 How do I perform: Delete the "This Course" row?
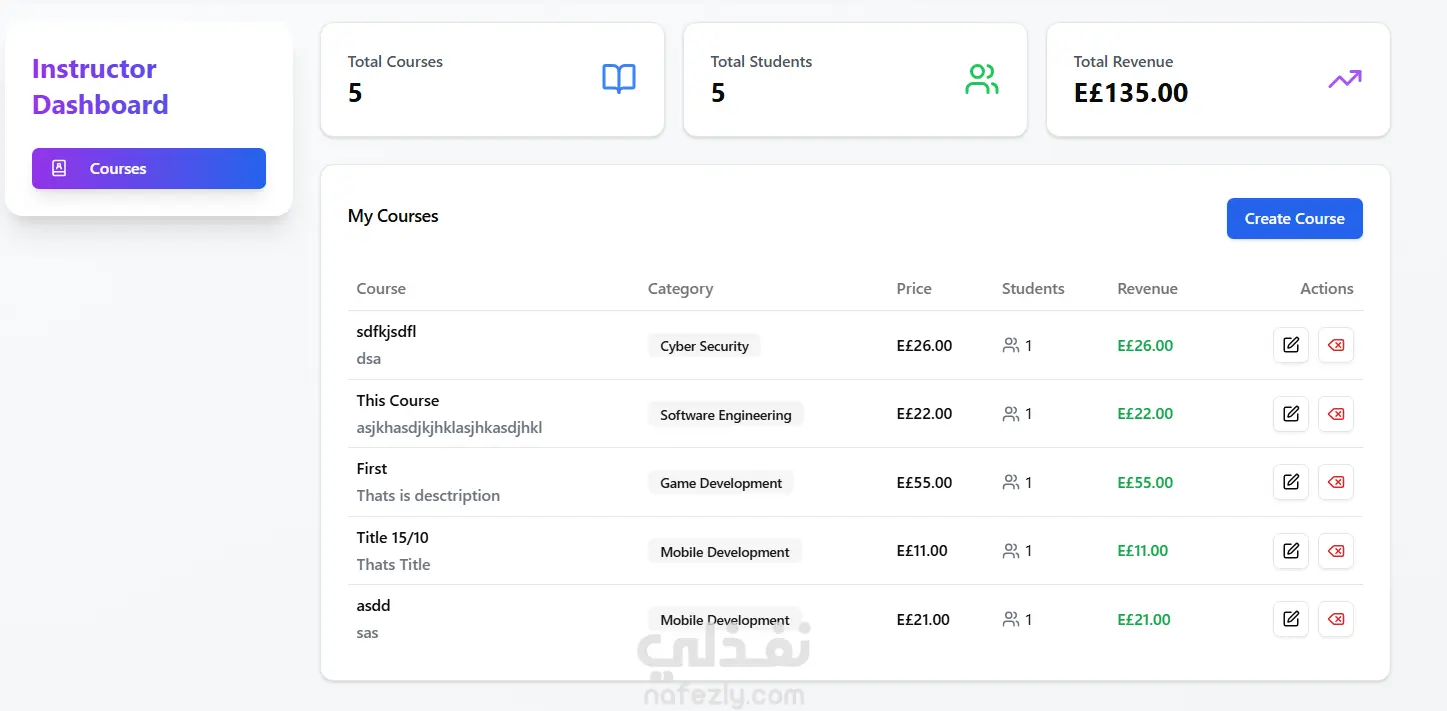(x=1335, y=414)
